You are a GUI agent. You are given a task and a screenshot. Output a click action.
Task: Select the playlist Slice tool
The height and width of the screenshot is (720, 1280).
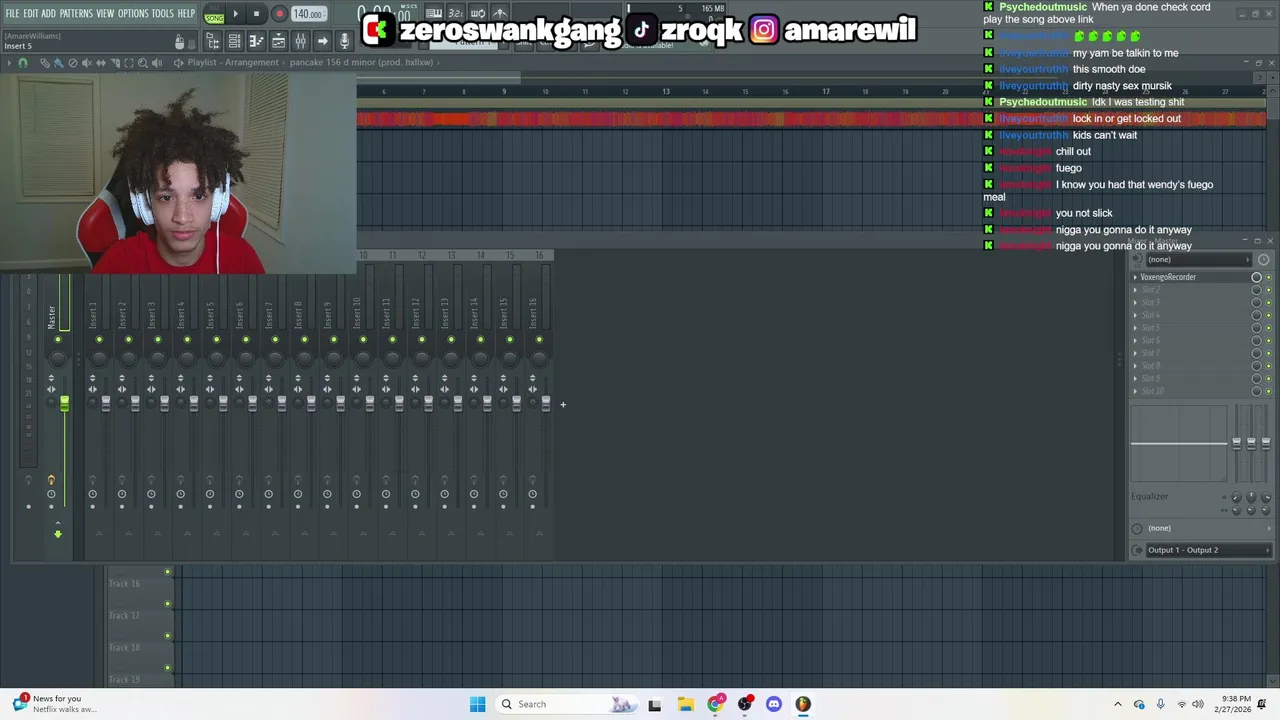(x=114, y=63)
